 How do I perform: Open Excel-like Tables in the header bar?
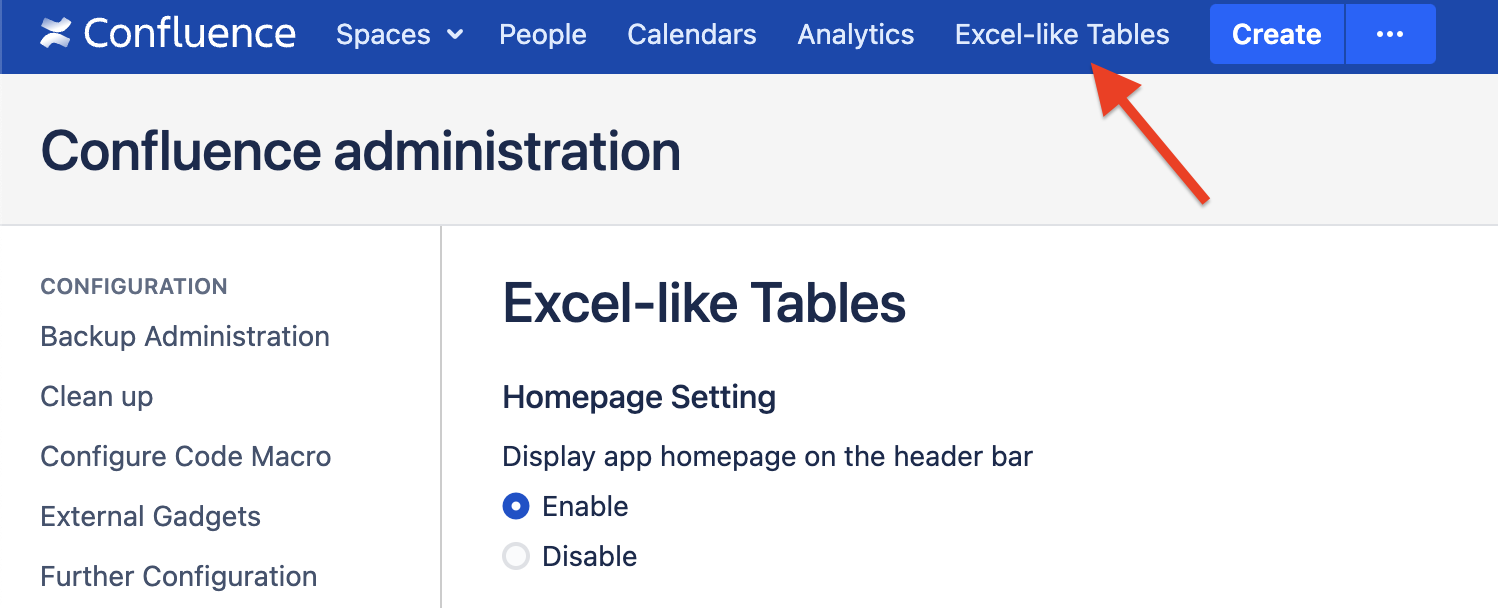click(x=1062, y=35)
